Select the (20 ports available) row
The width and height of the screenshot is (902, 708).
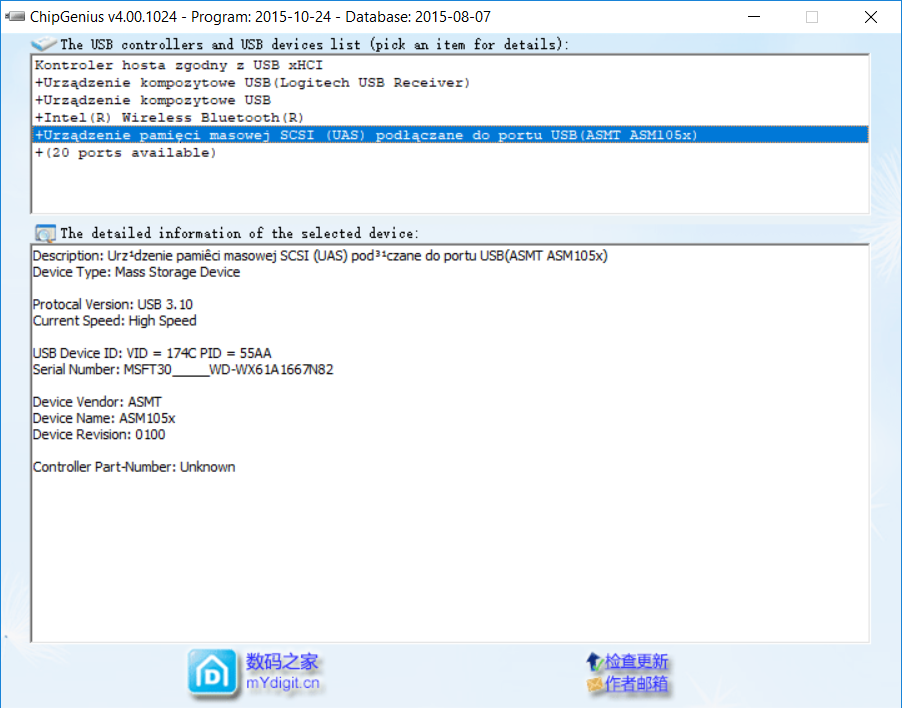tap(450, 152)
